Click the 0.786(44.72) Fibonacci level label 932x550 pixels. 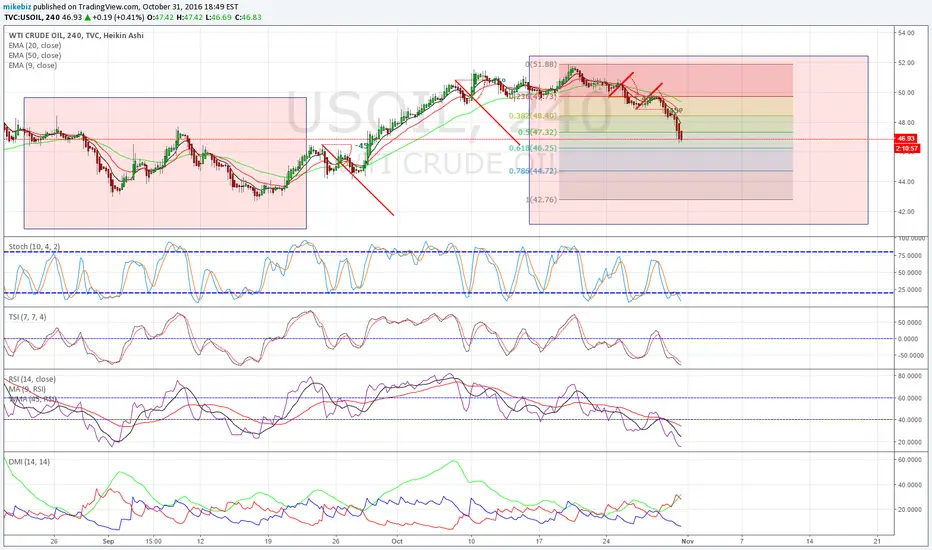point(533,171)
